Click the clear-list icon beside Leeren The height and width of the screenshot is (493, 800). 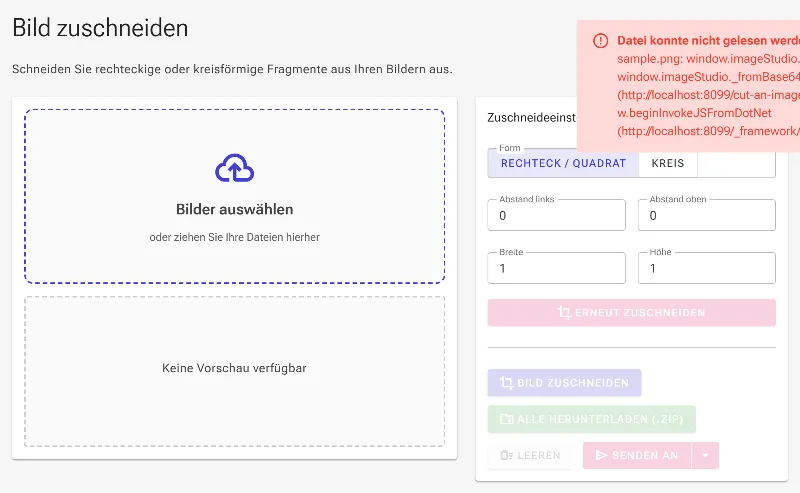pos(506,455)
